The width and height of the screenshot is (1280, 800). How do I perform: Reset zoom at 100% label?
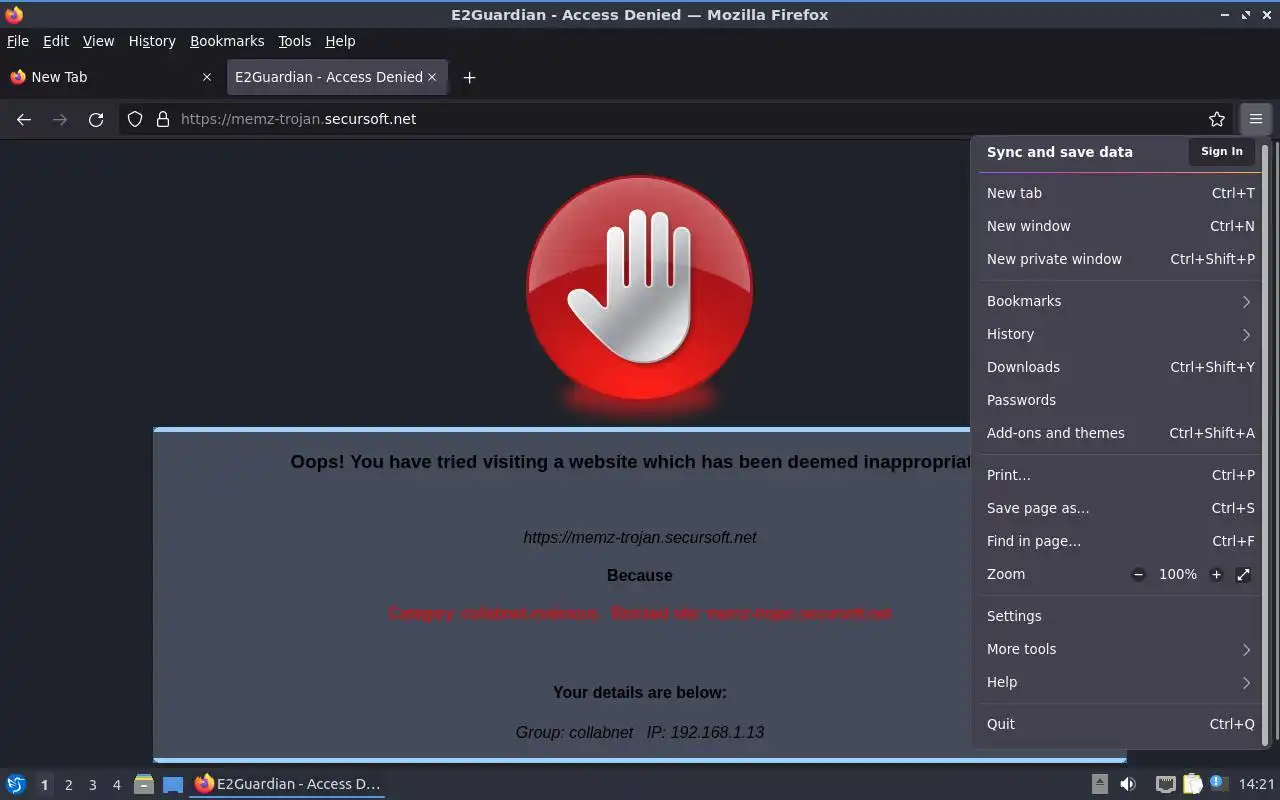(1178, 574)
